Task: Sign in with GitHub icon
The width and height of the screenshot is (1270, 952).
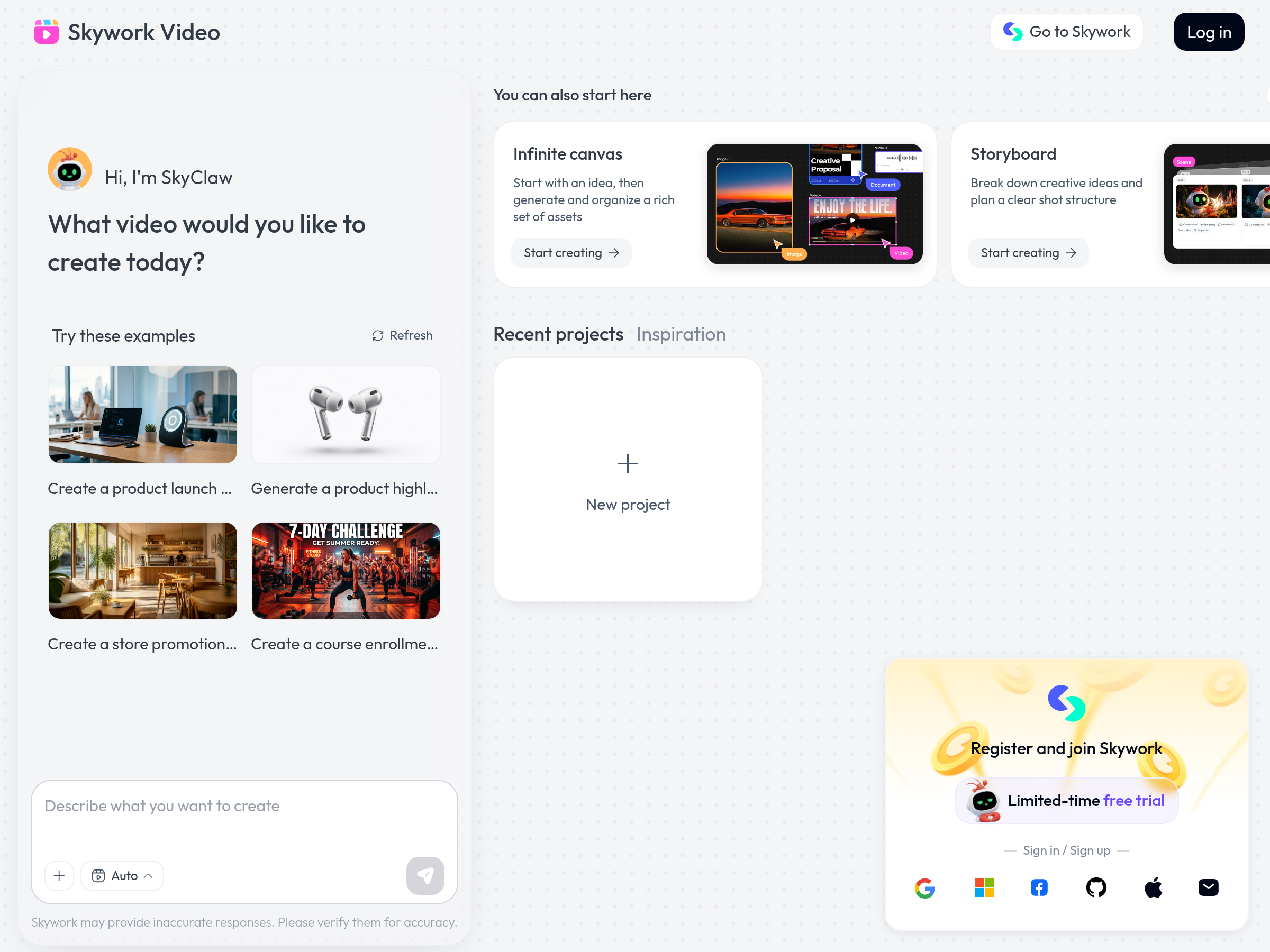Action: pos(1096,887)
